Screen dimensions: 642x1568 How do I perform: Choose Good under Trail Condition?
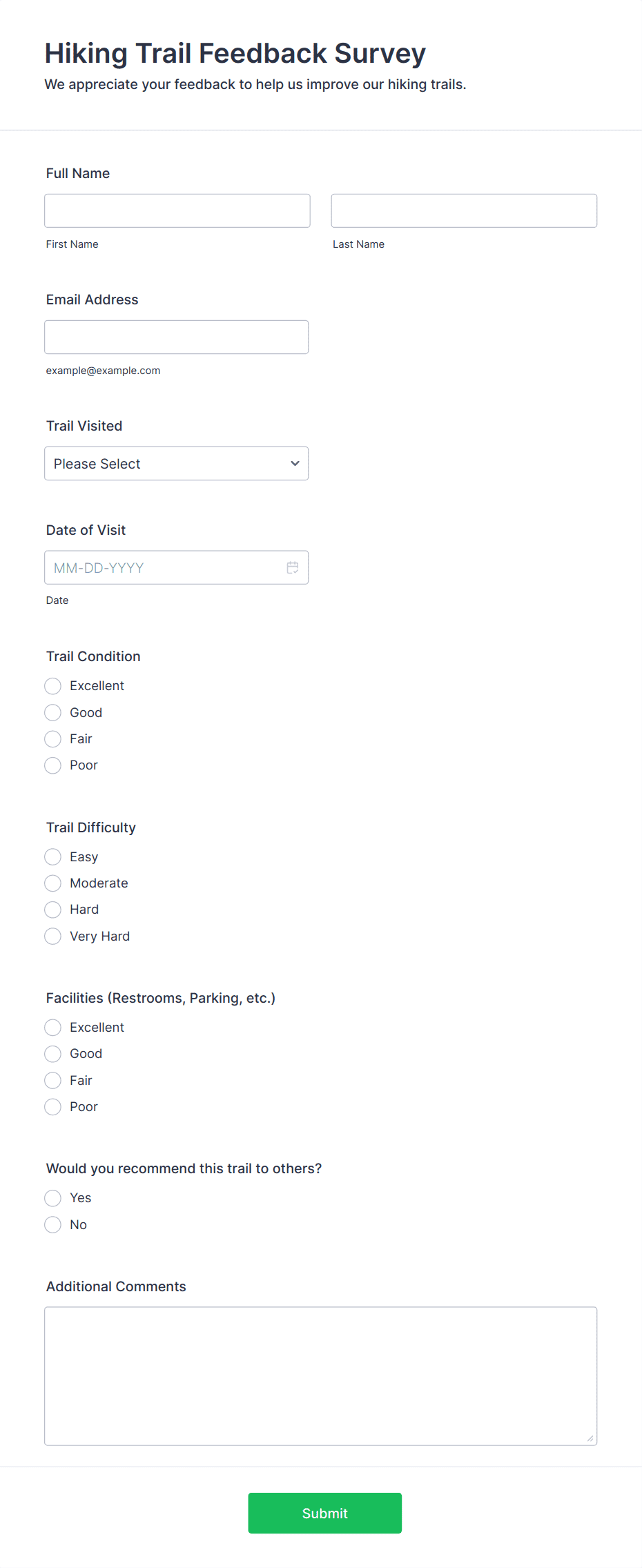pyautogui.click(x=53, y=712)
